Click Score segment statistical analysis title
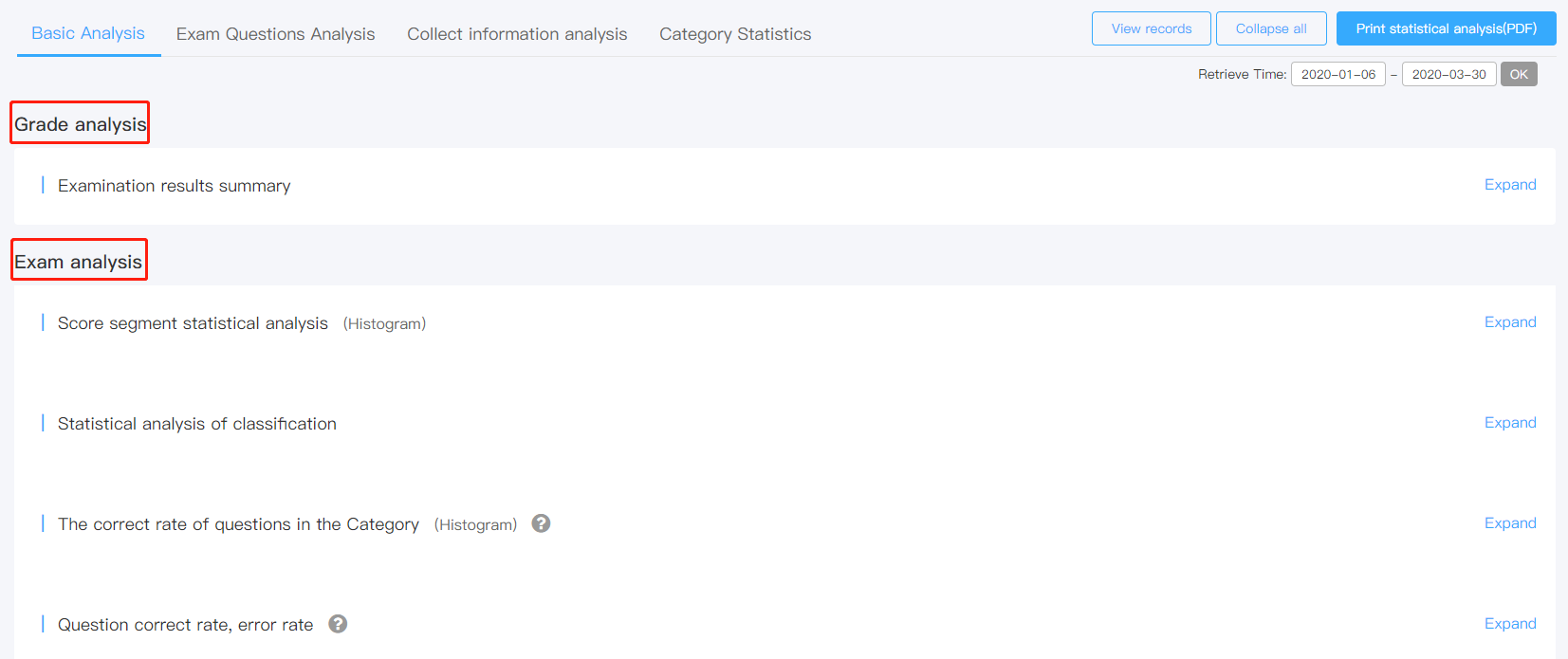This screenshot has width=1568, height=659. coord(193,323)
